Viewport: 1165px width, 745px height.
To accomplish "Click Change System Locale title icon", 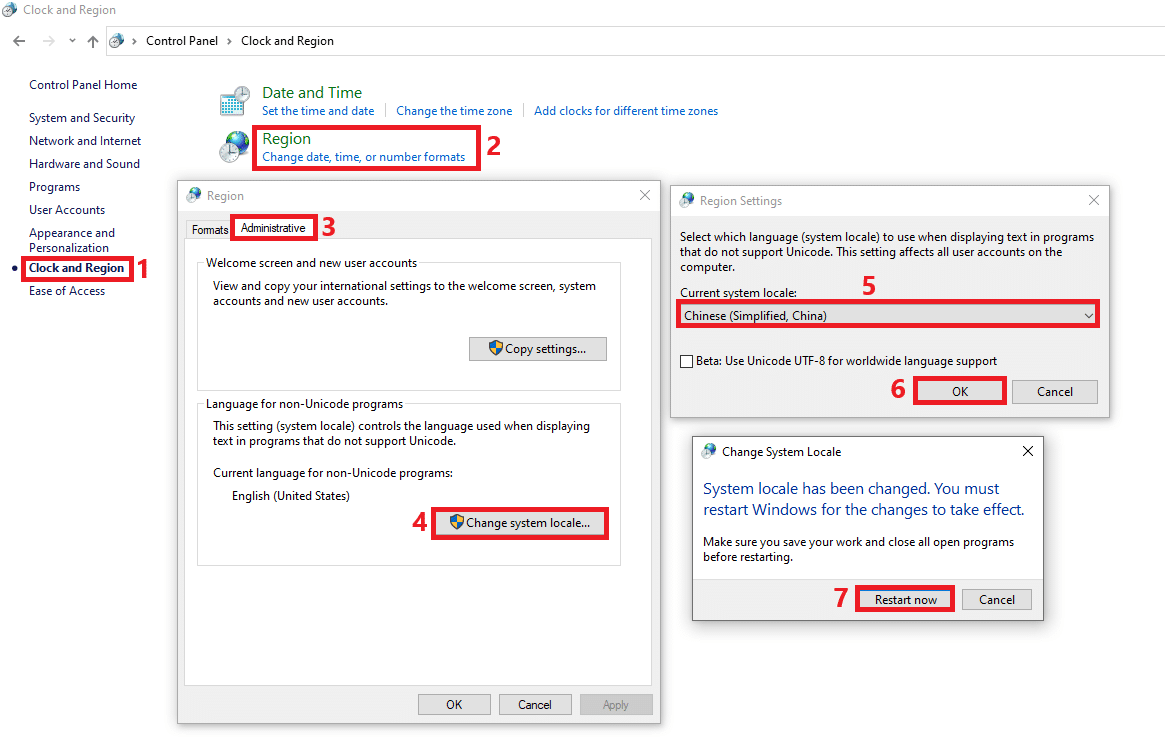I will tap(710, 451).
